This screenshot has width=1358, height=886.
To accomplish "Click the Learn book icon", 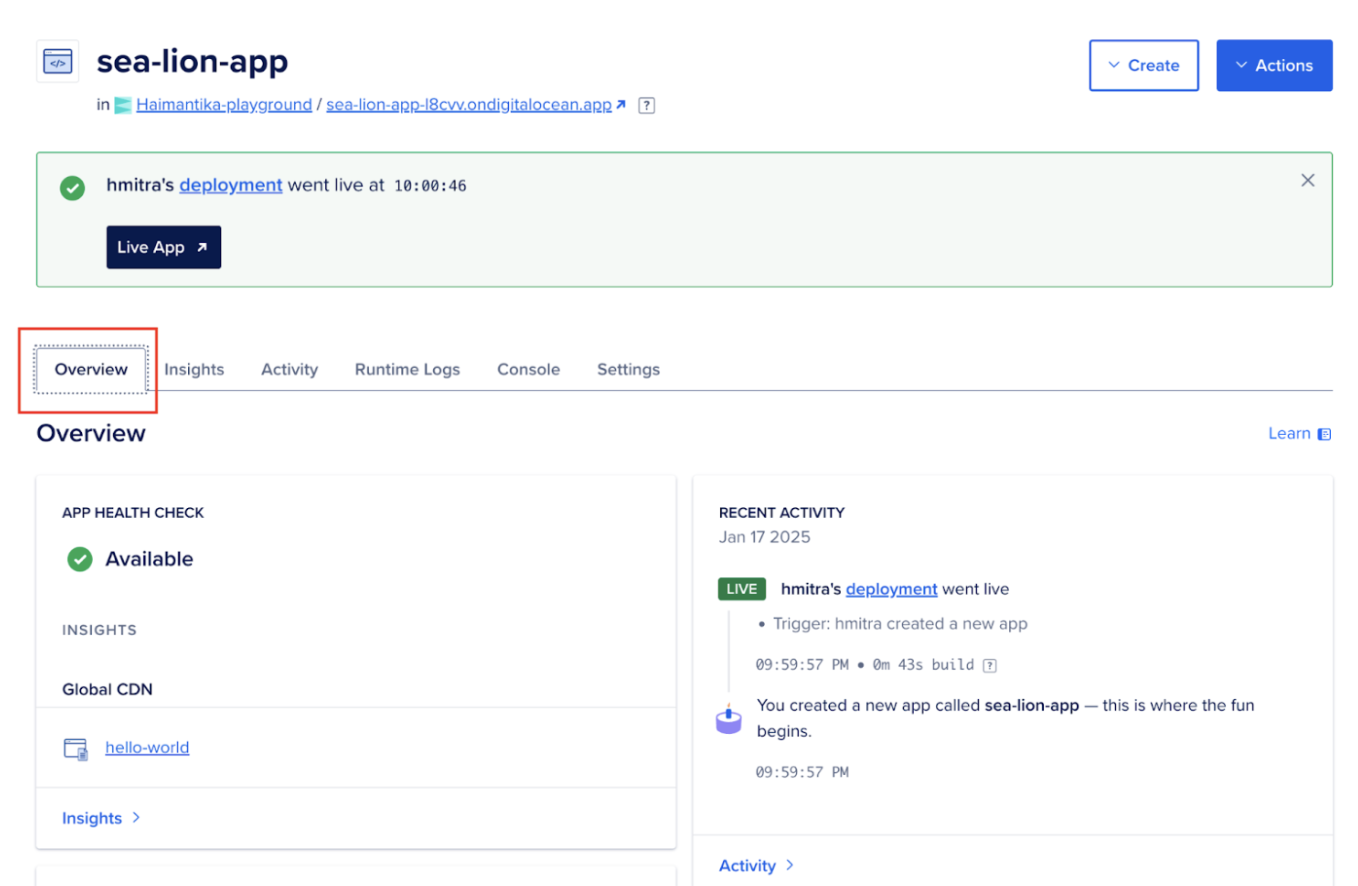I will (1324, 434).
